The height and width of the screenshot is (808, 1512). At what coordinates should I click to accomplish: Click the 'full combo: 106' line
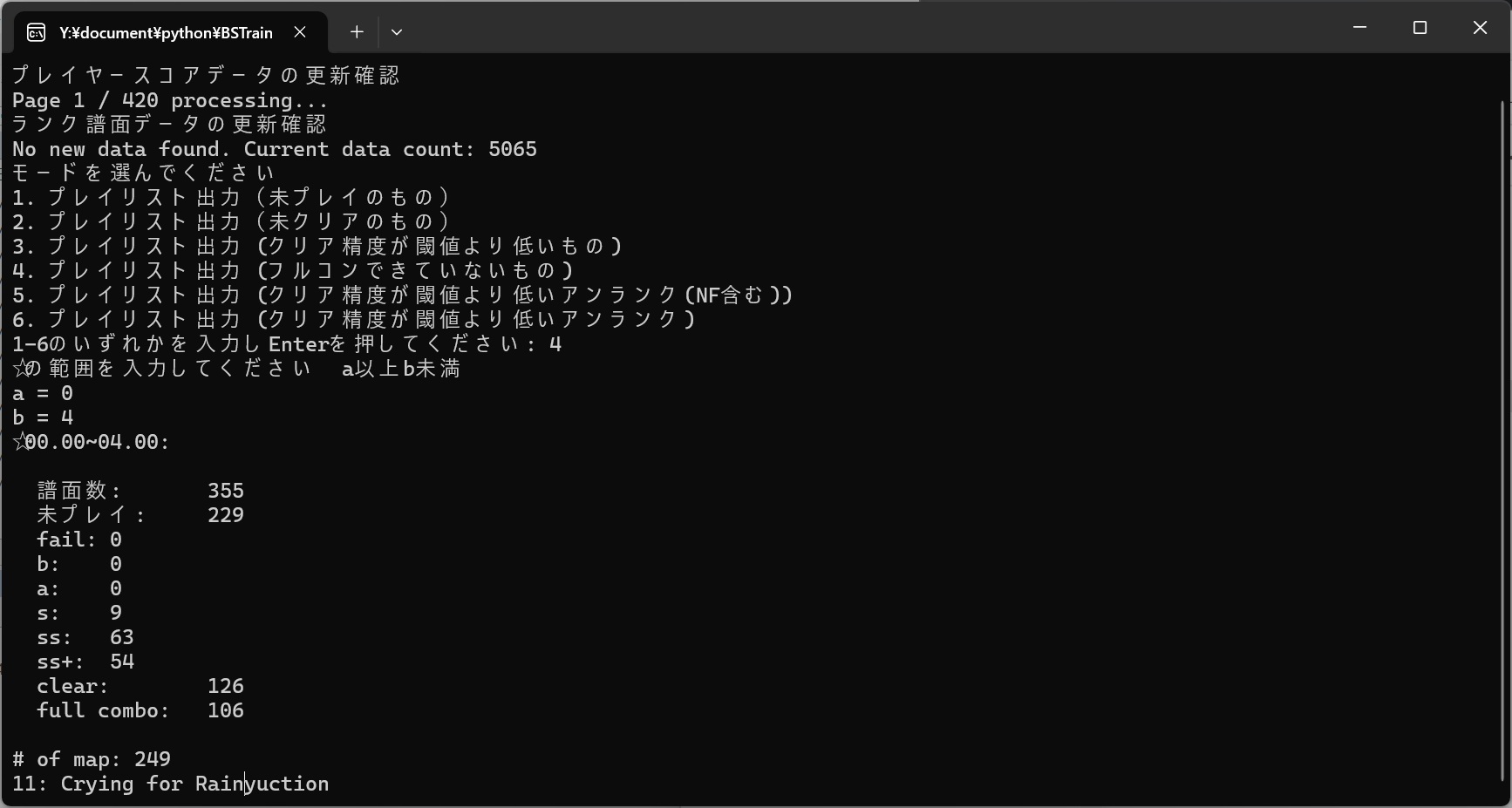140,710
